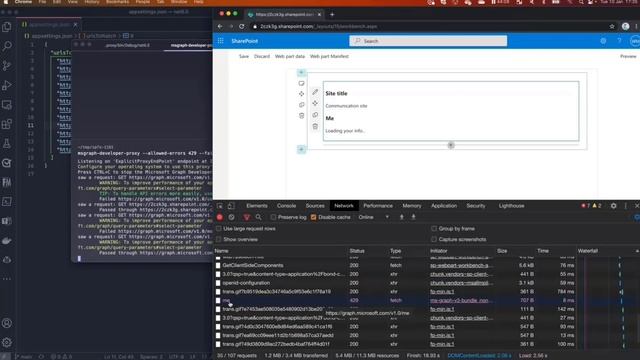Open the network search magnifier
Viewport: 640px width, 360px height.
[x=258, y=217]
